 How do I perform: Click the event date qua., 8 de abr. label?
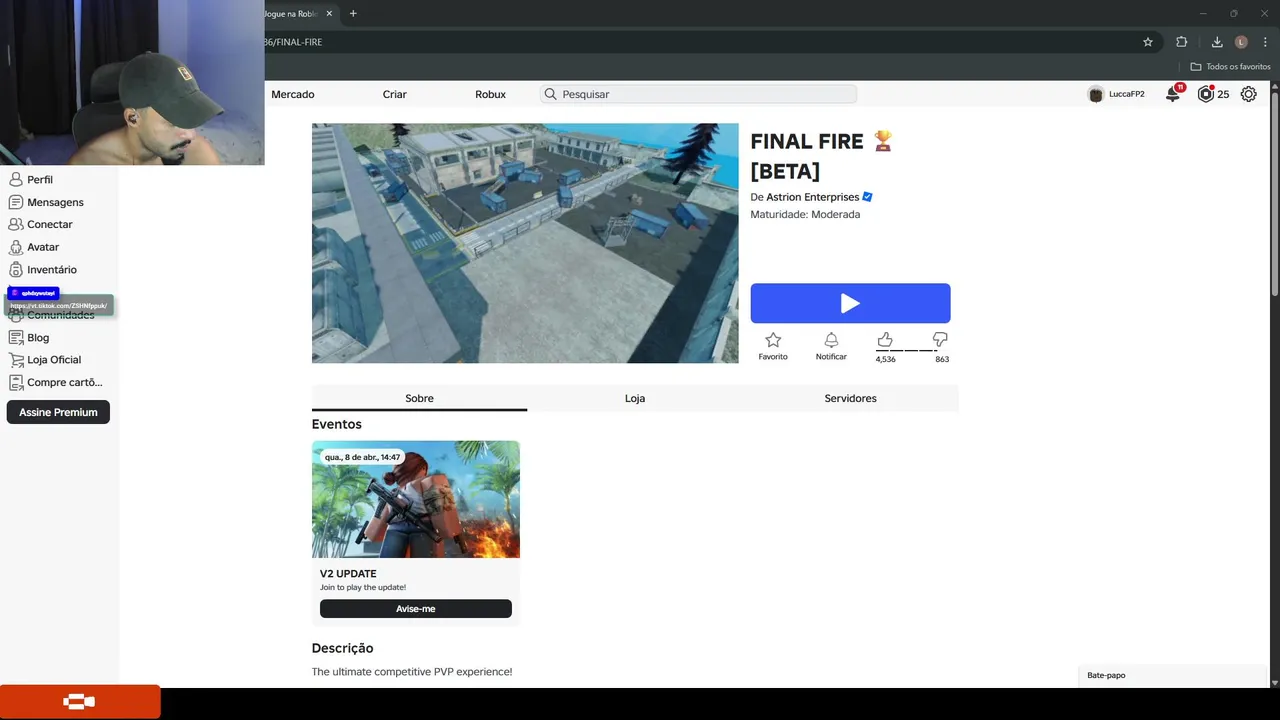[362, 457]
